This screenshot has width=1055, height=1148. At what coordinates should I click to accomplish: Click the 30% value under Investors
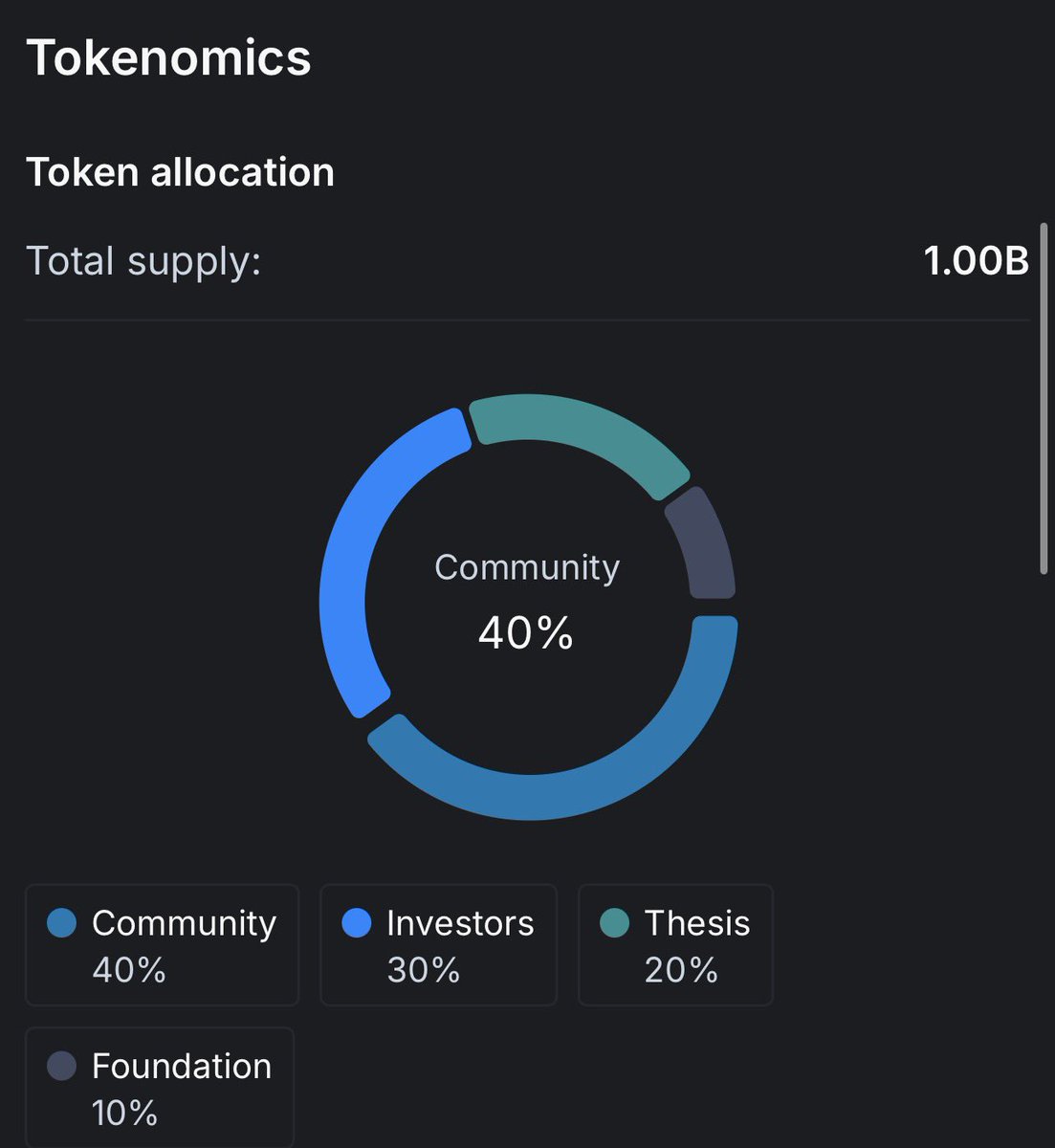coord(424,970)
